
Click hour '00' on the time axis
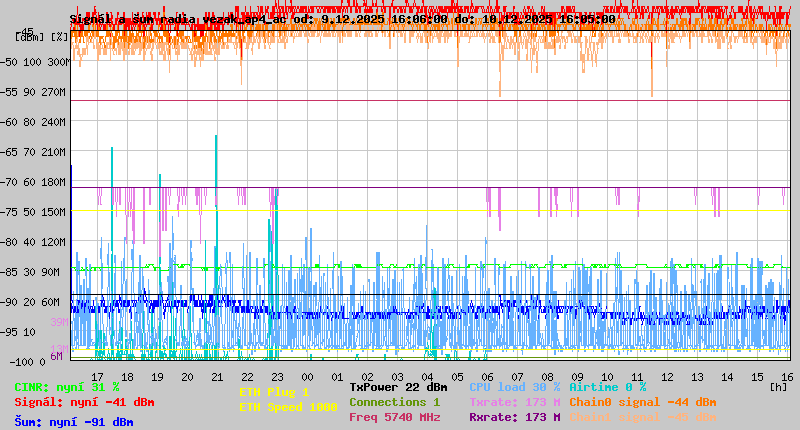(x=307, y=377)
